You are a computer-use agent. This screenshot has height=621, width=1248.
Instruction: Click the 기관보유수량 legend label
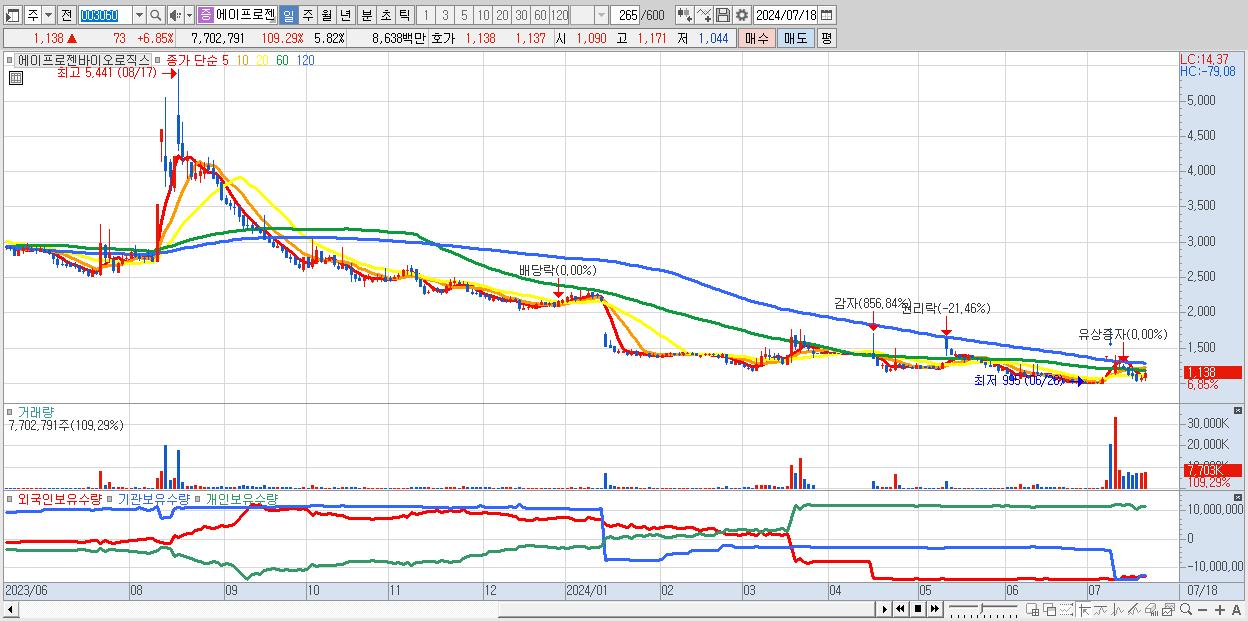(x=154, y=498)
